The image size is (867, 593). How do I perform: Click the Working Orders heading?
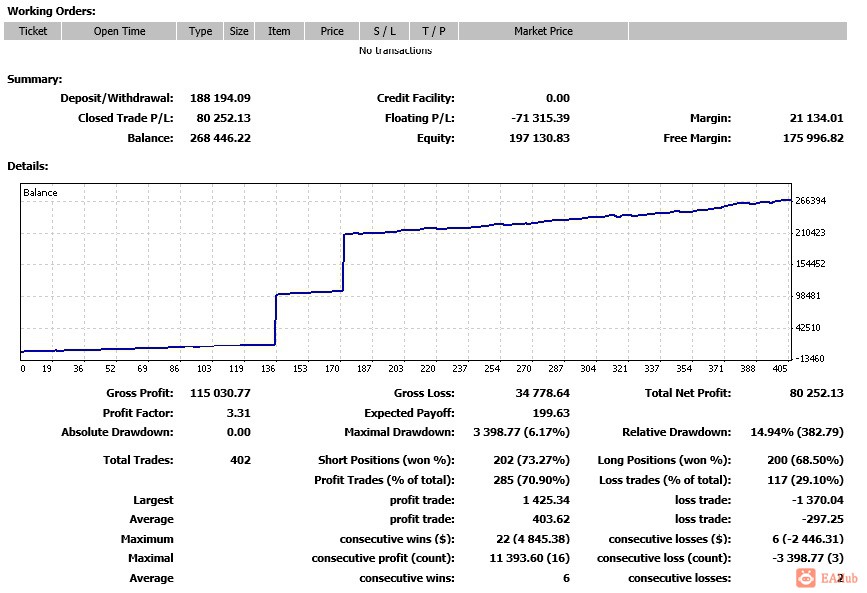(51, 11)
